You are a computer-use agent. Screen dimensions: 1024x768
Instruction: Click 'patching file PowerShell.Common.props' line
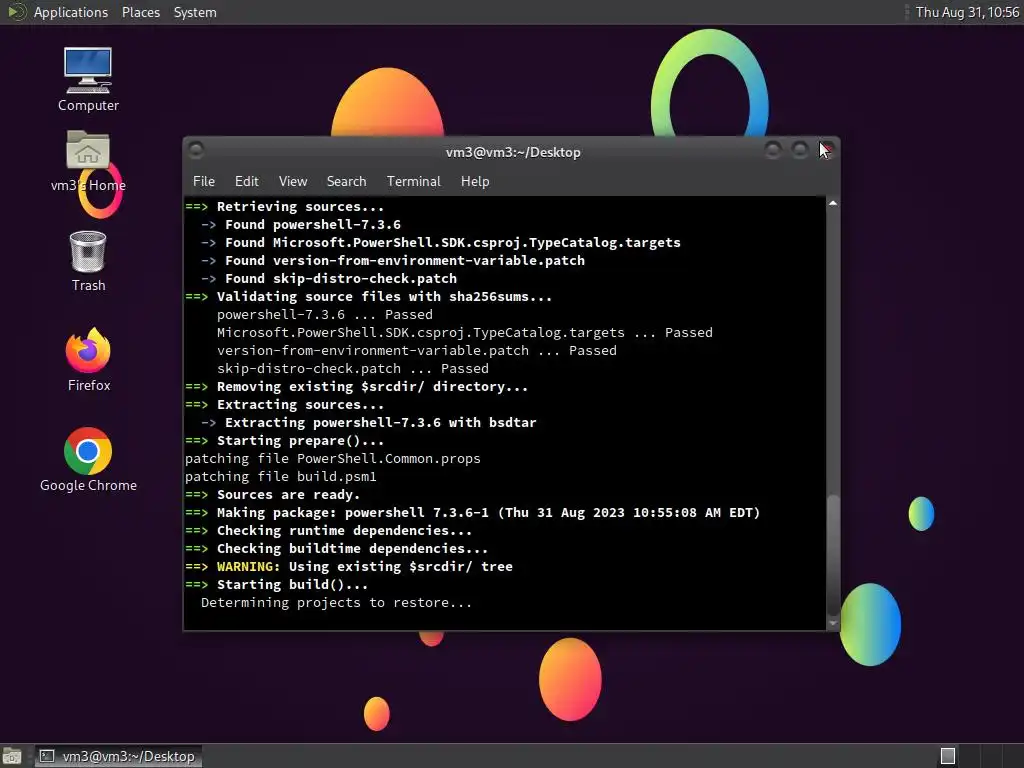tap(332, 458)
